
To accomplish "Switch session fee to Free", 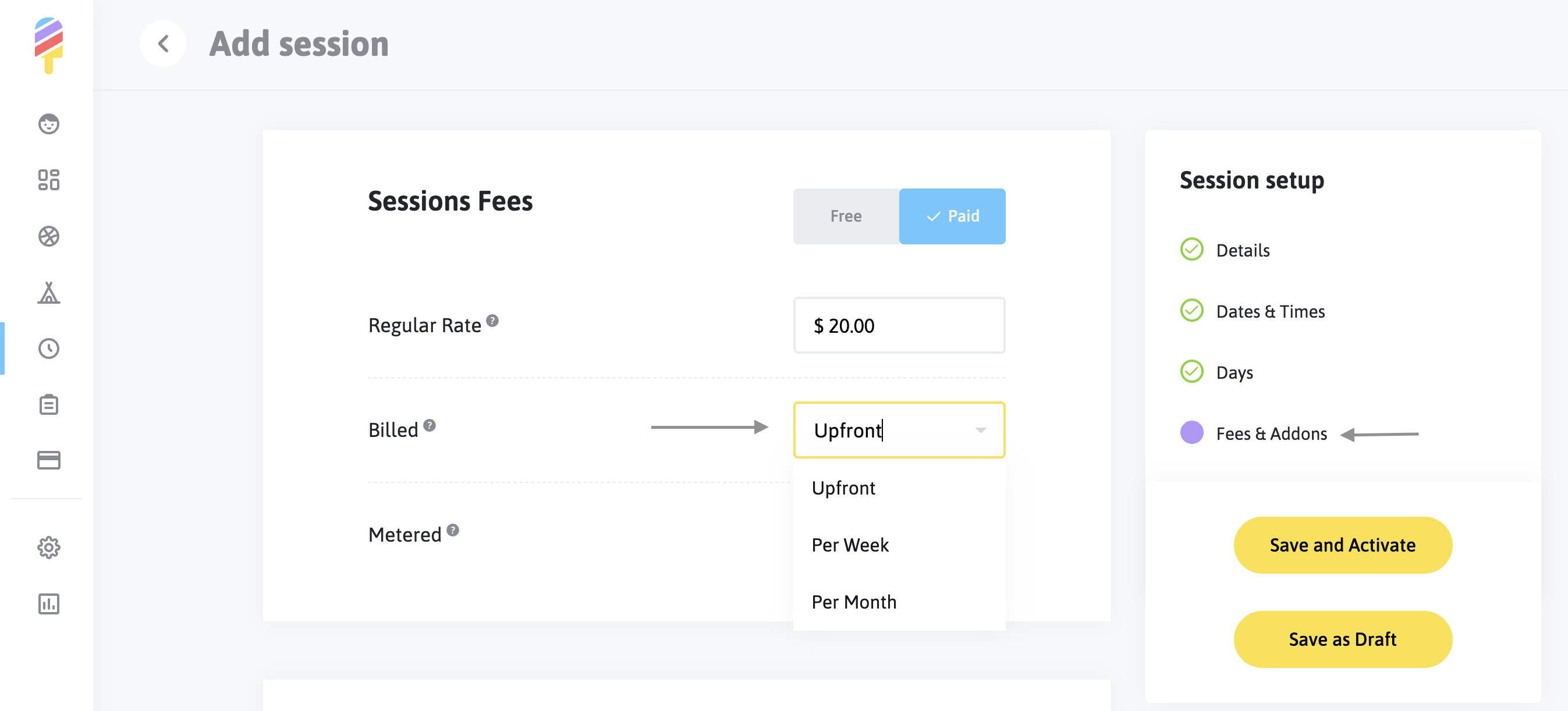I will click(x=846, y=216).
